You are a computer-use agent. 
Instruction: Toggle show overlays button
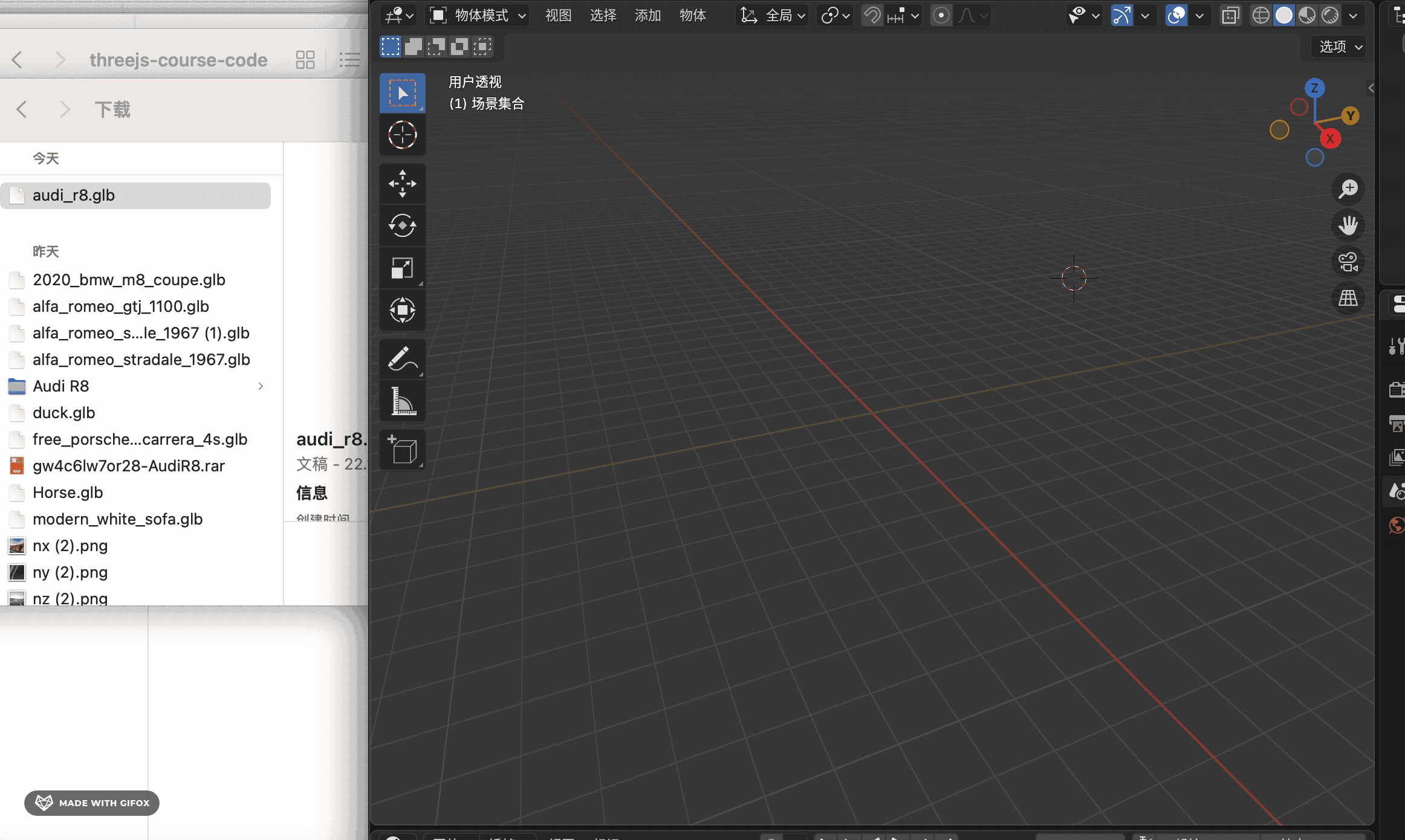[x=1176, y=15]
